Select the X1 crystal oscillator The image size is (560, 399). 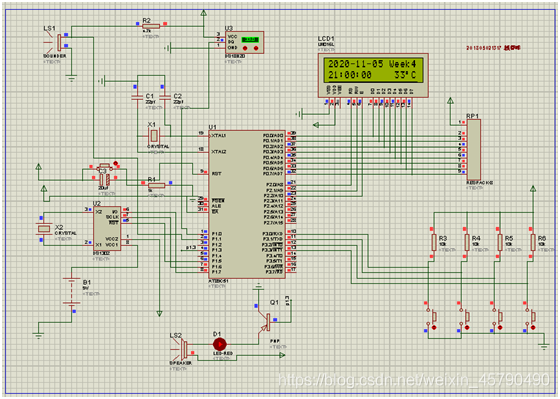pos(154,136)
